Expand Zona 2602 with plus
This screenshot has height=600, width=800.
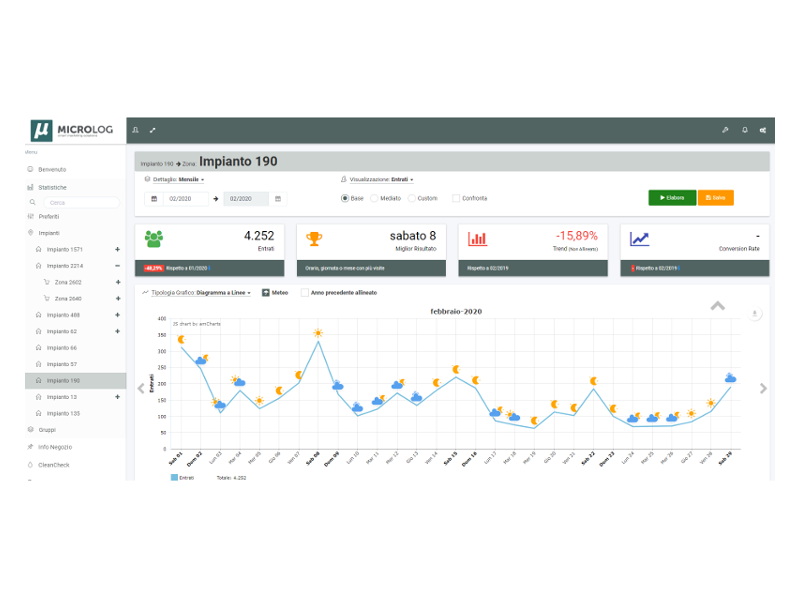click(x=118, y=282)
